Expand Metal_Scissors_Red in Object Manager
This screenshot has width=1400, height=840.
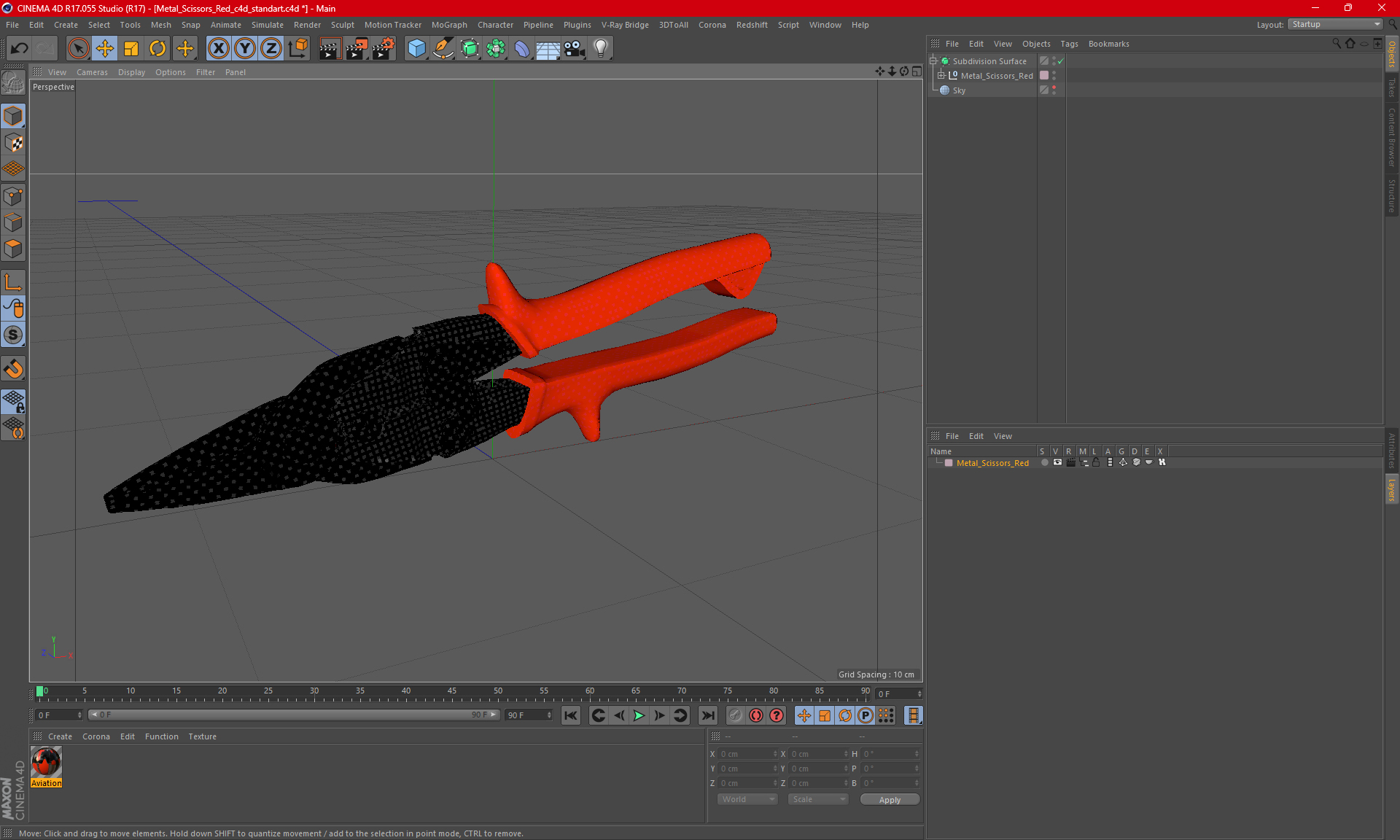[x=941, y=76]
